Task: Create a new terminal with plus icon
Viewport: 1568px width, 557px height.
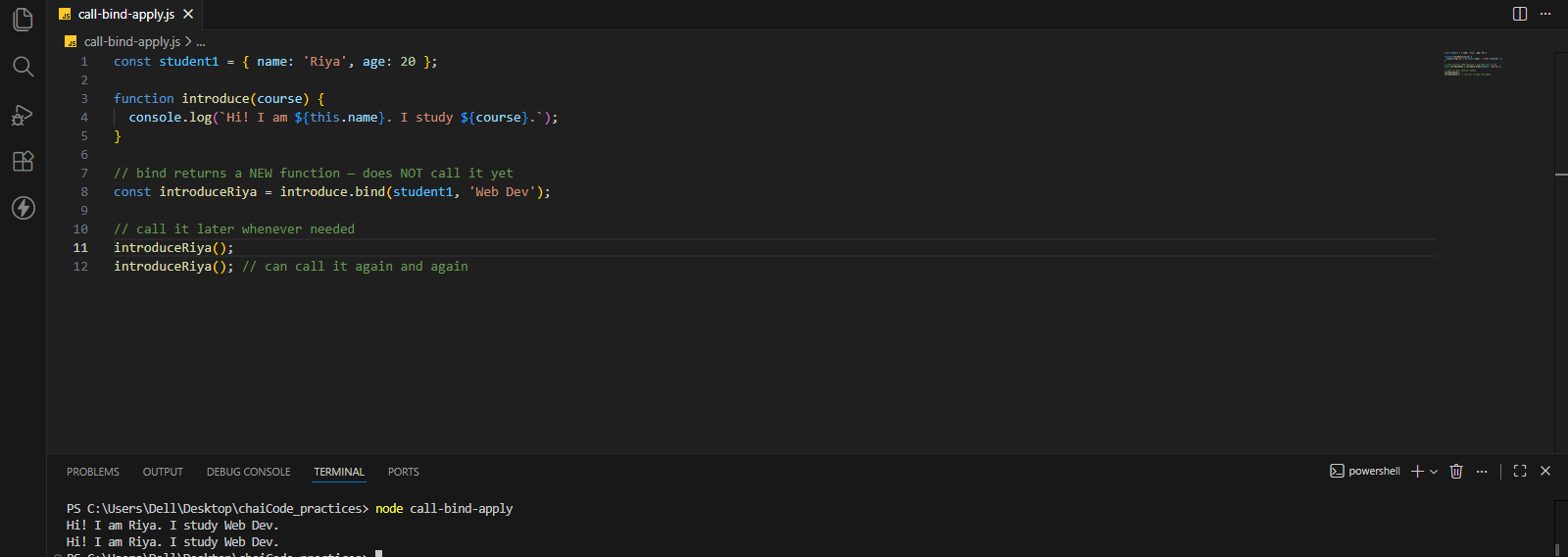Action: (x=1417, y=472)
